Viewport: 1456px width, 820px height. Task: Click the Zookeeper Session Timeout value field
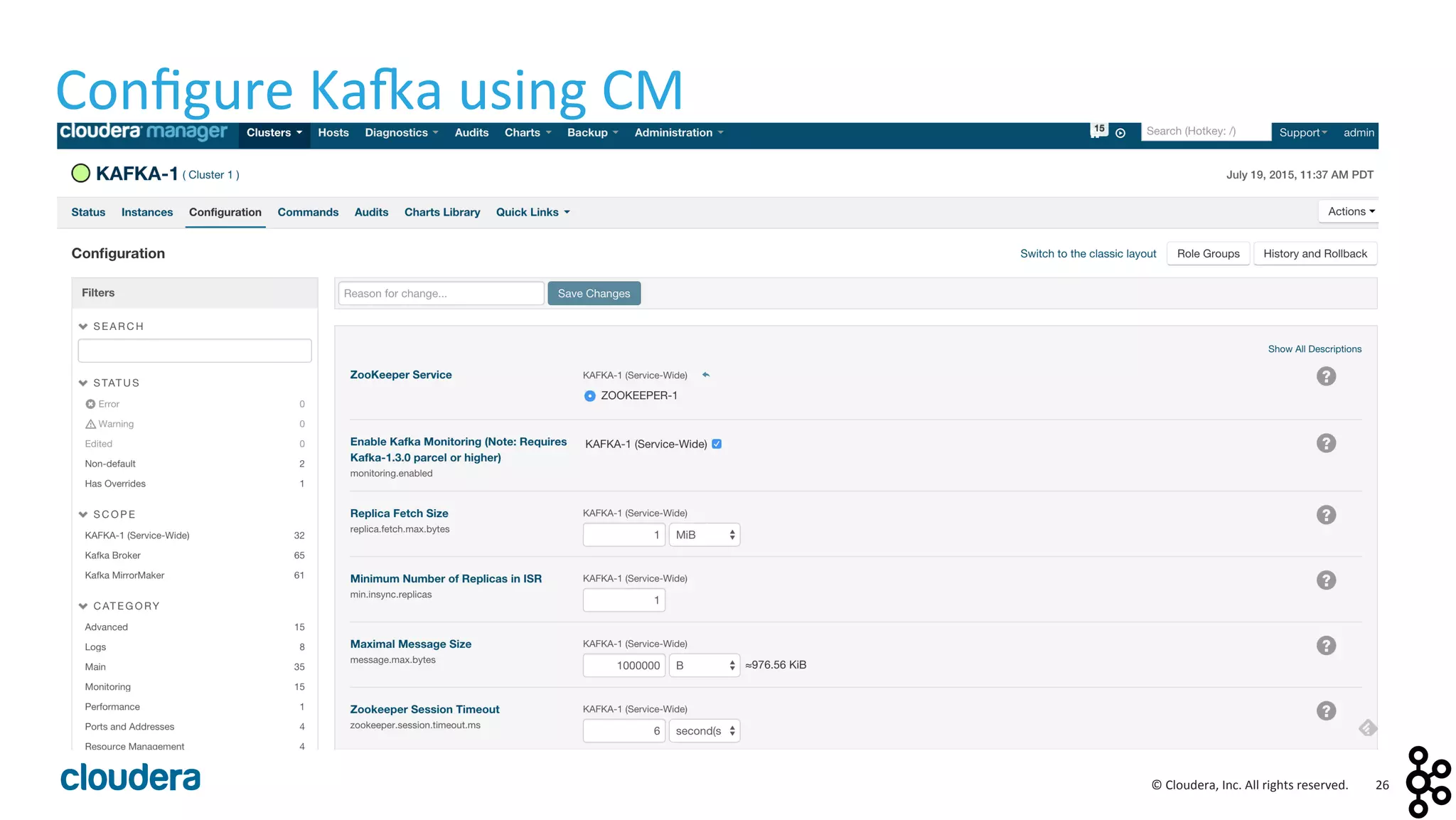pyautogui.click(x=624, y=731)
